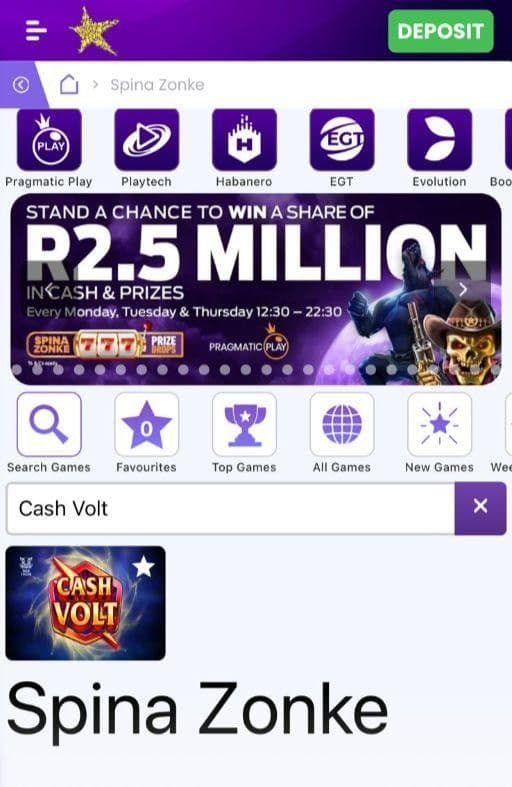Image resolution: width=512 pixels, height=787 pixels.
Task: Tap the gold star logo
Action: 94,31
